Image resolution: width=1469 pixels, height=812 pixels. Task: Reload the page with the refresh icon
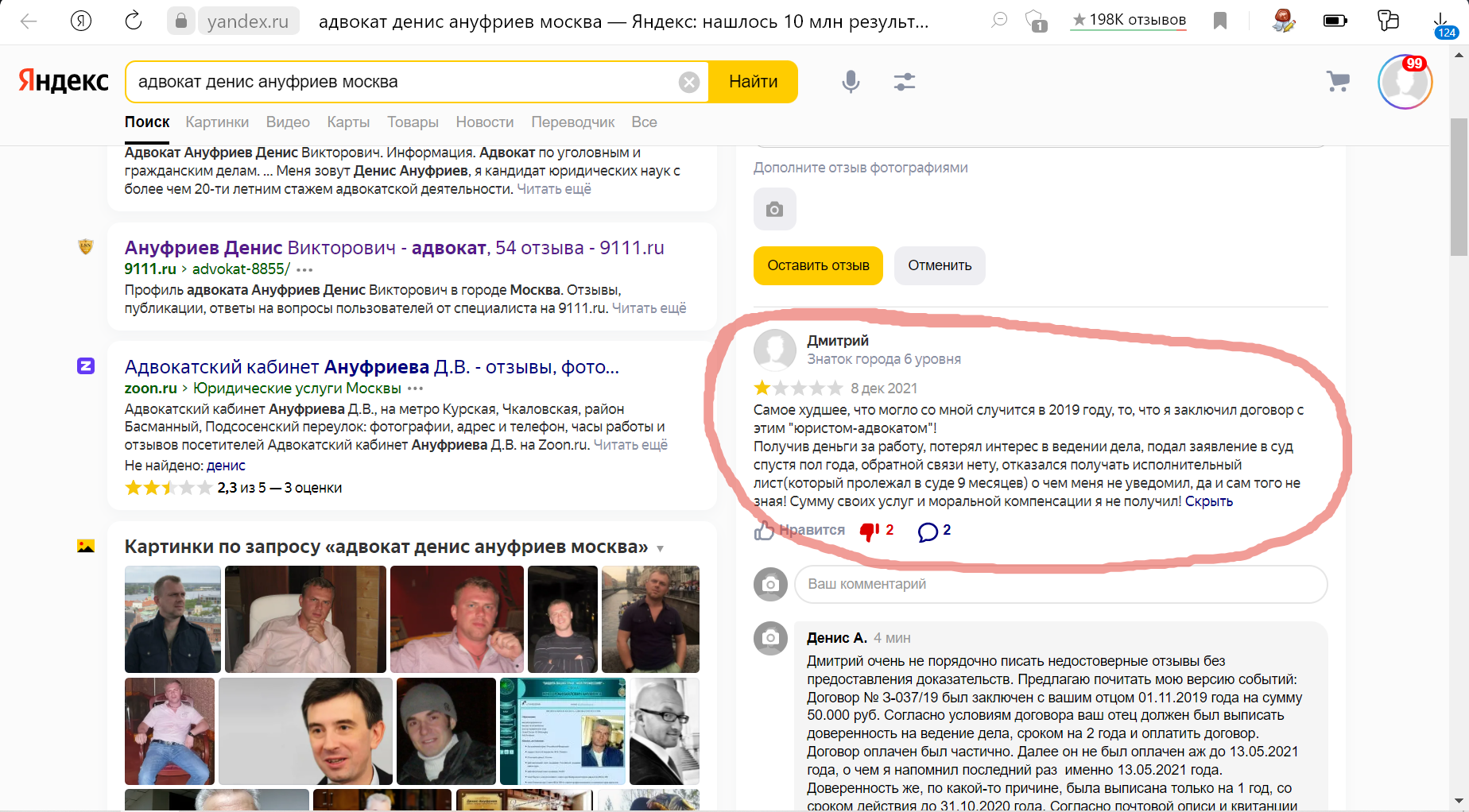(134, 21)
